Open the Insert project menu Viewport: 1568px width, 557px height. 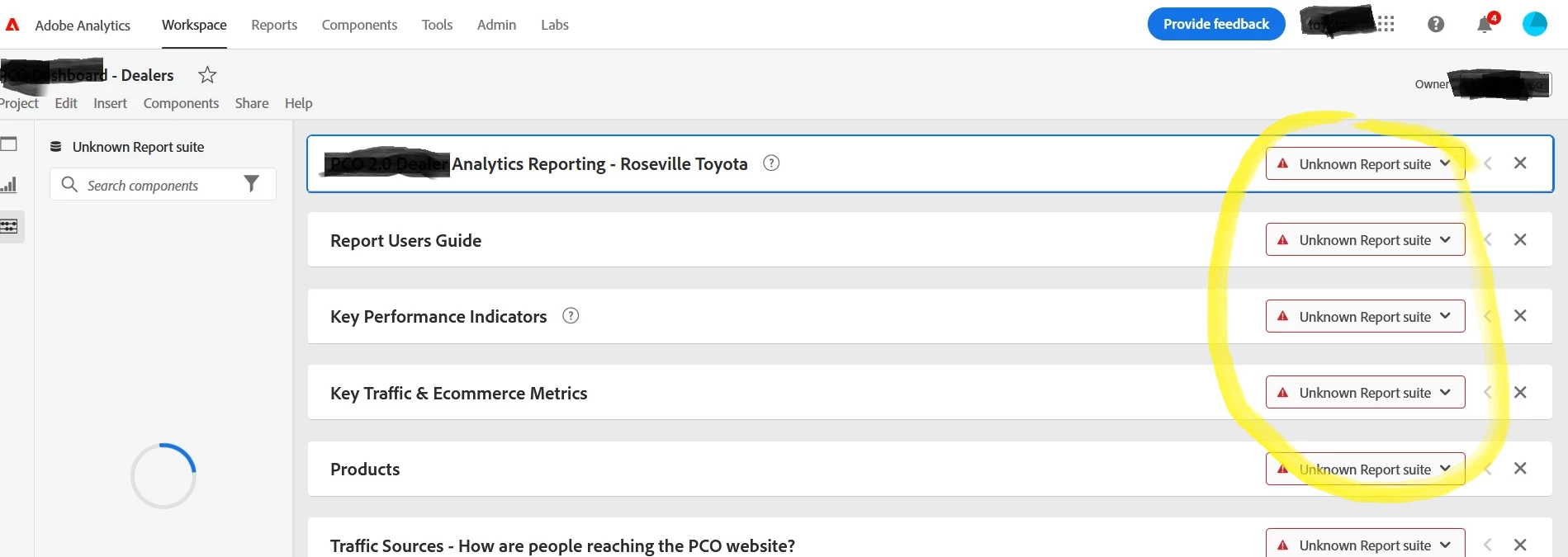(110, 103)
